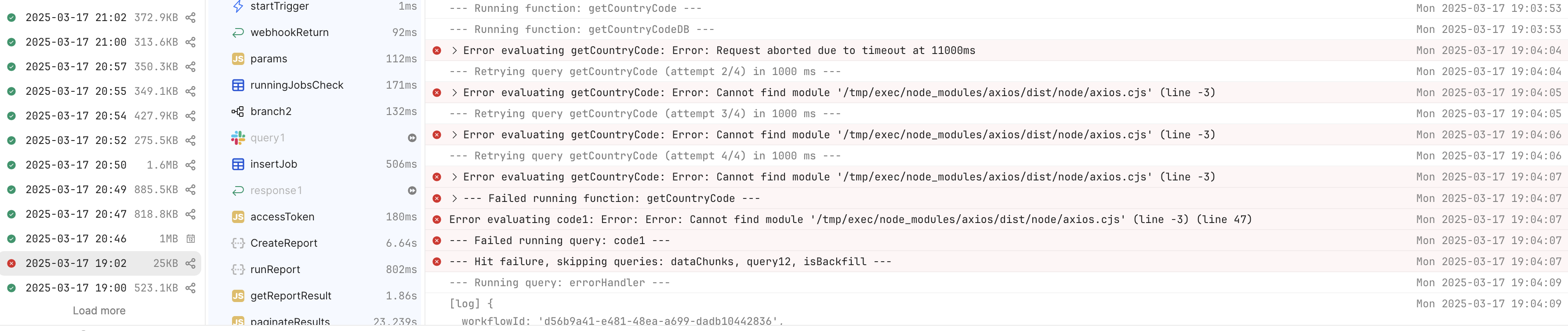Click calendar icon on 20:46 run
Image resolution: width=1568 pixels, height=331 pixels.
(191, 238)
